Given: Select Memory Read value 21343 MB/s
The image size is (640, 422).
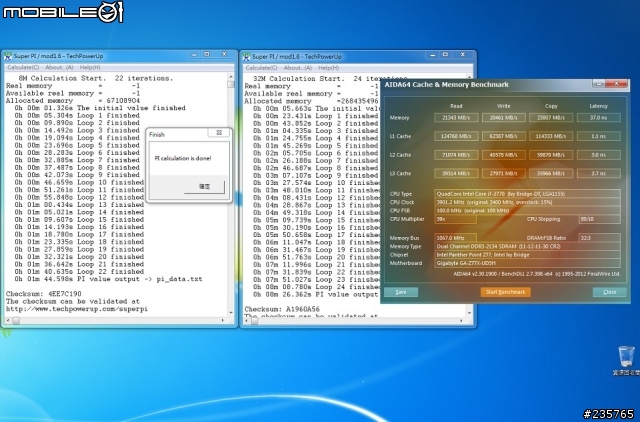Looking at the screenshot, I should pyautogui.click(x=456, y=118).
